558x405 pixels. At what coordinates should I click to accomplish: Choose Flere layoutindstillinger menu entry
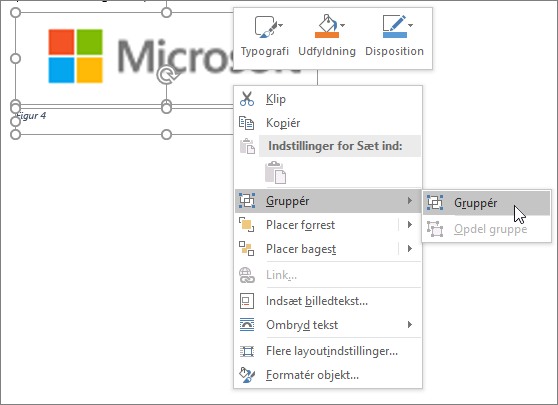coord(328,351)
